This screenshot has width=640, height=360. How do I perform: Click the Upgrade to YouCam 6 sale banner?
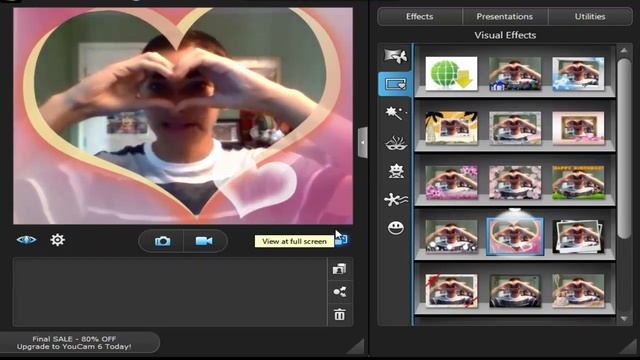[x=74, y=343]
